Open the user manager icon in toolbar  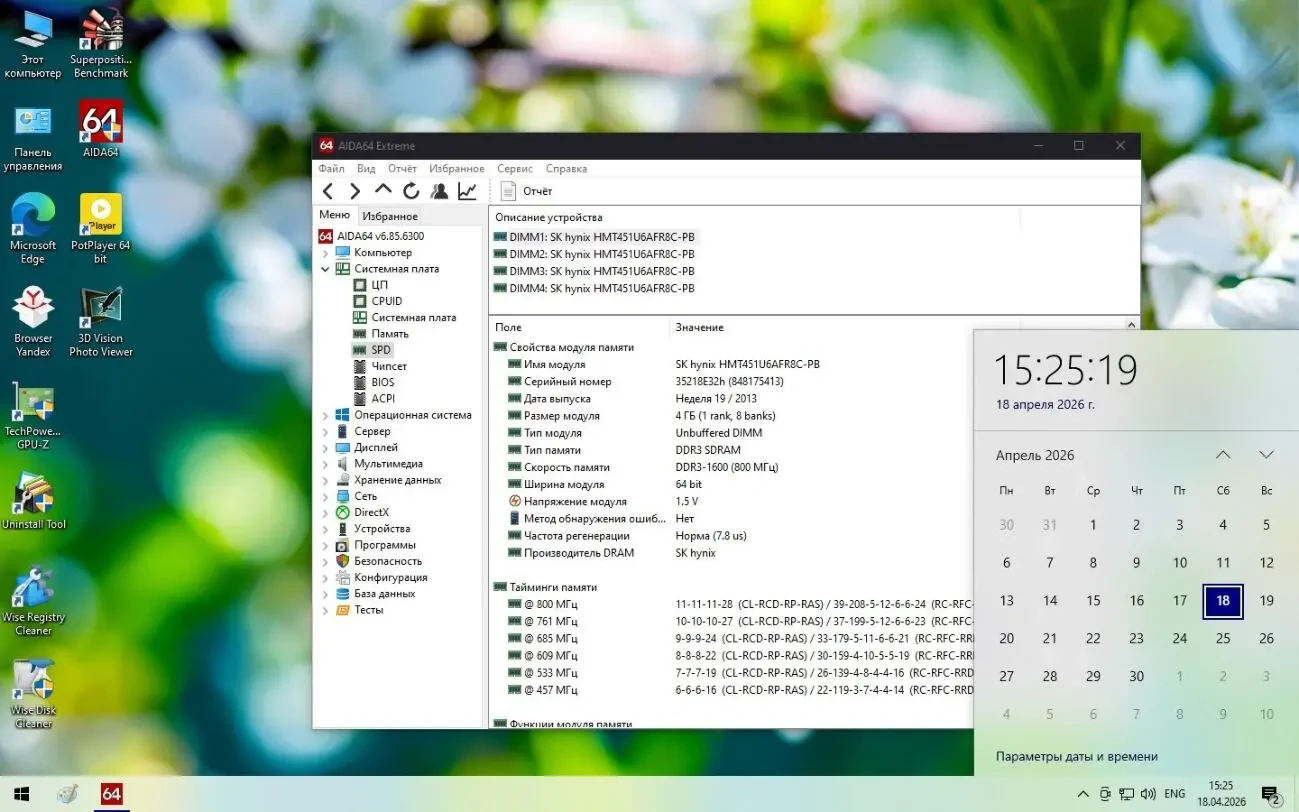pyautogui.click(x=439, y=191)
